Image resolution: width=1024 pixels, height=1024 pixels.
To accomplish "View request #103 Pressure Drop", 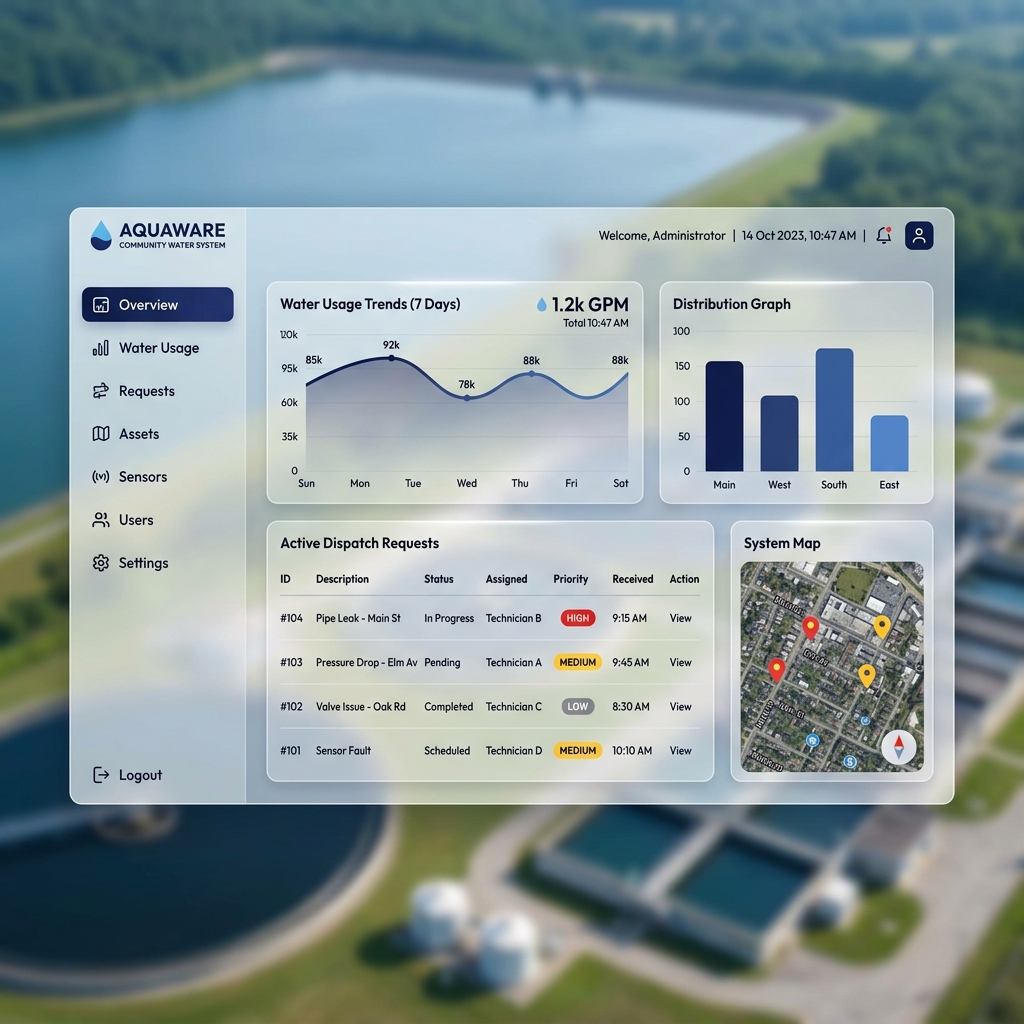I will [680, 662].
